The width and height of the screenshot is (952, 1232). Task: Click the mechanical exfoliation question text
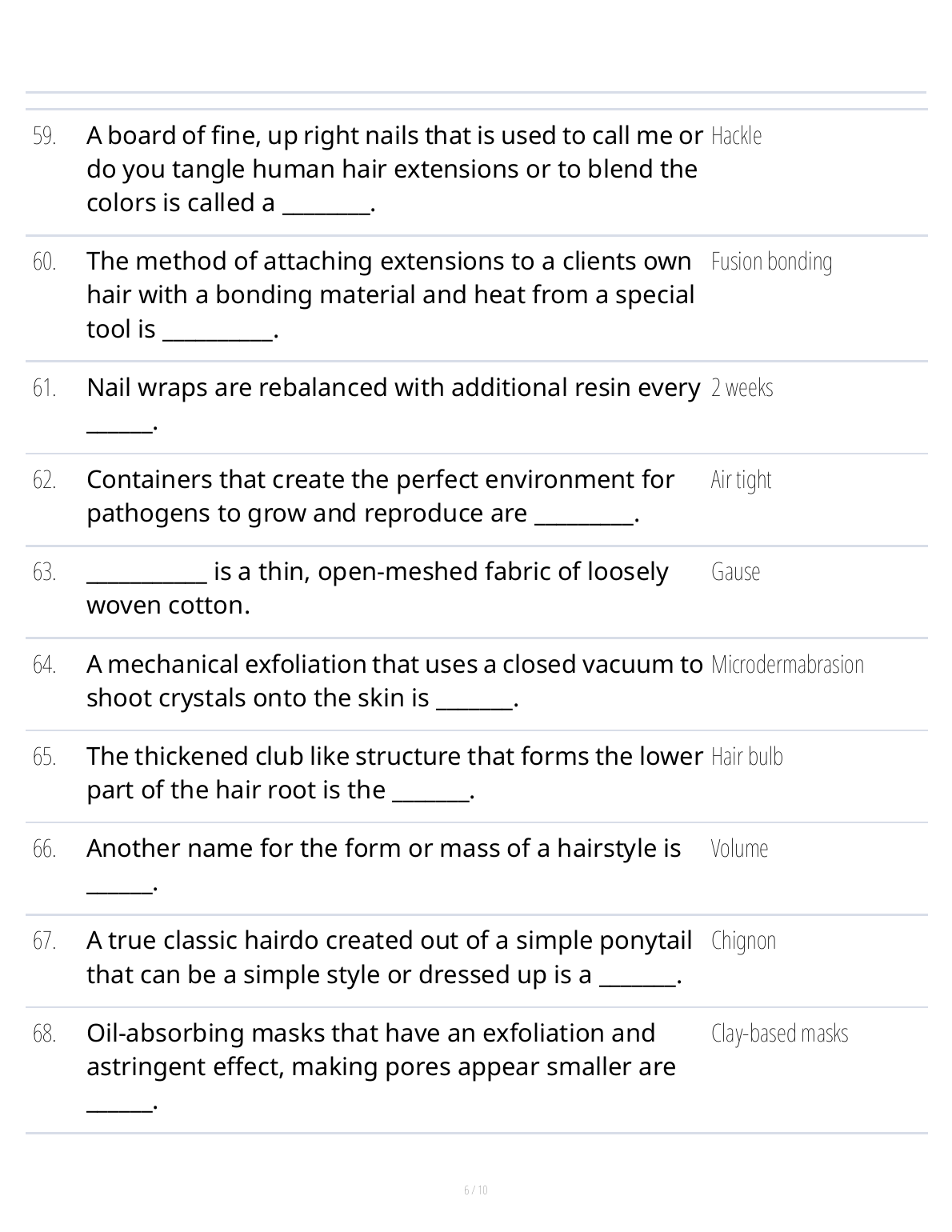point(394,682)
